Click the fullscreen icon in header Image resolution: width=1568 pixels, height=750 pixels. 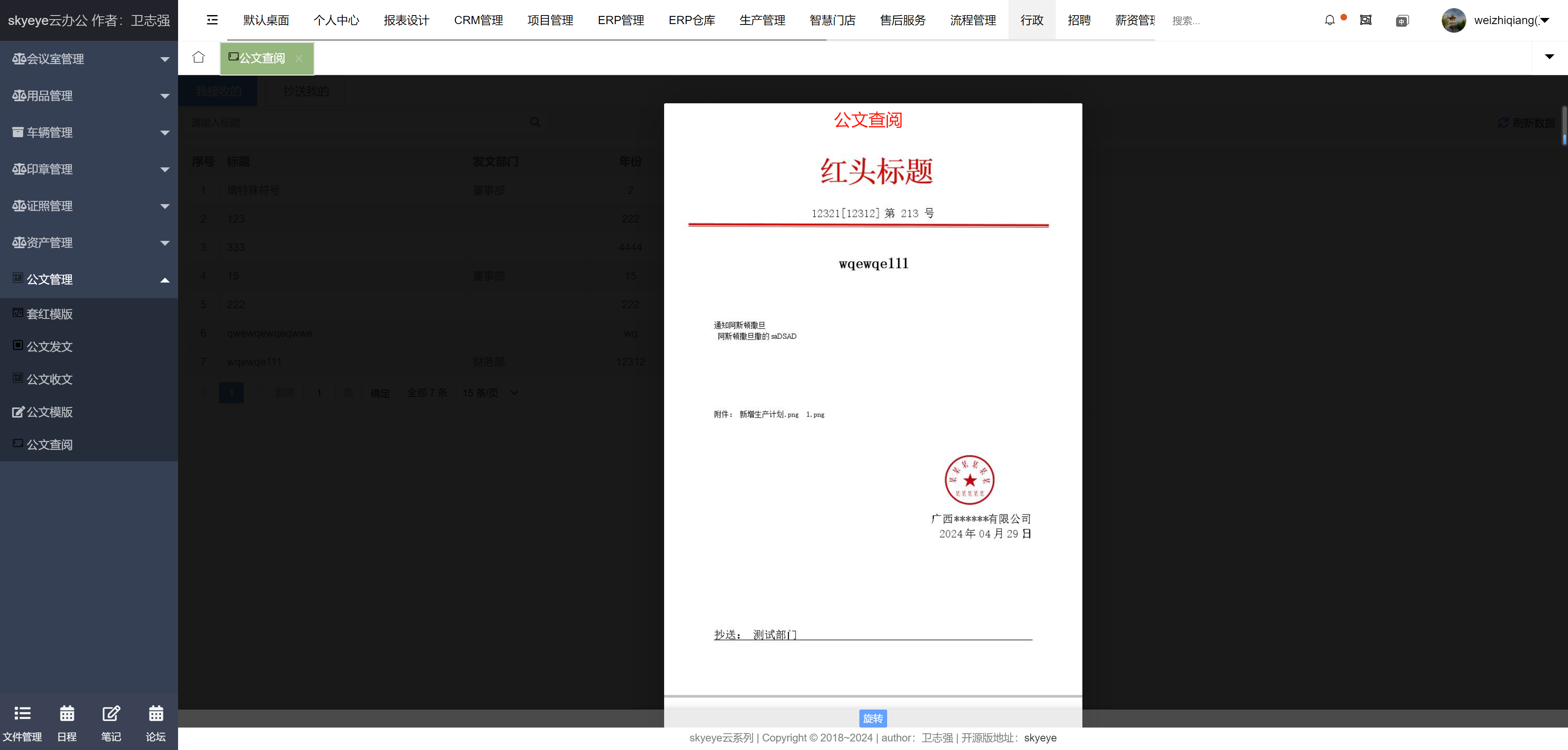1366,20
